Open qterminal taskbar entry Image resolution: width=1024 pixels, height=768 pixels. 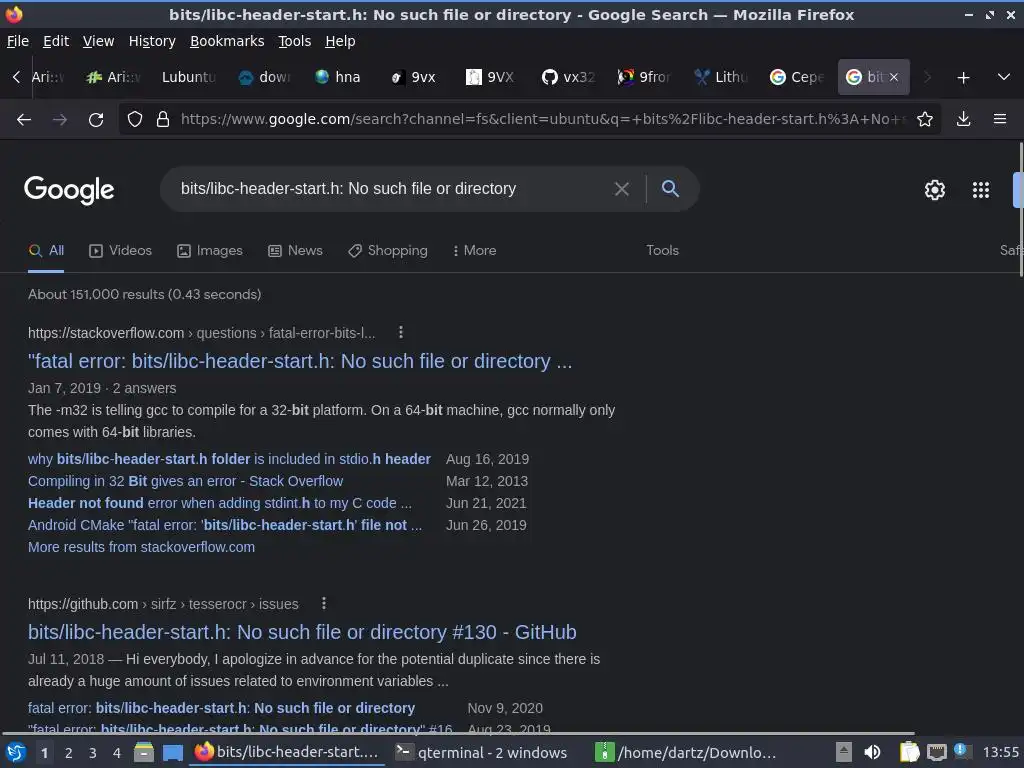tap(483, 752)
